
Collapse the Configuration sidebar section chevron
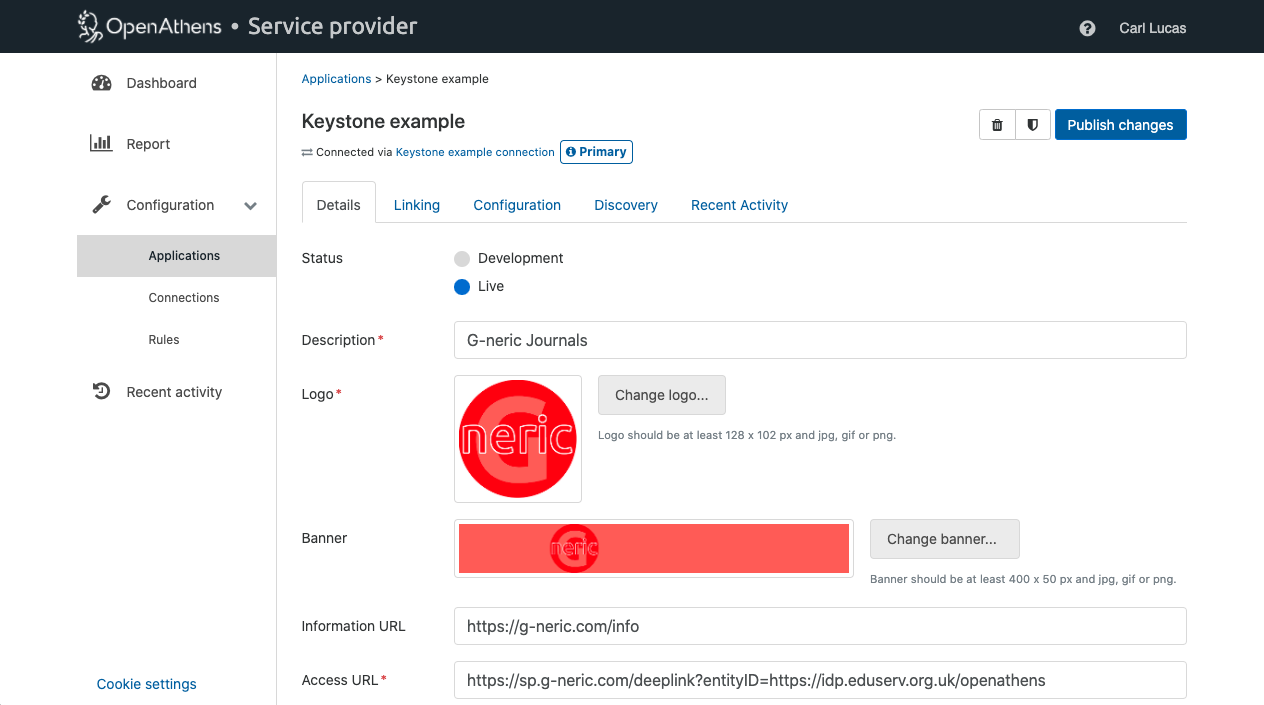click(250, 206)
